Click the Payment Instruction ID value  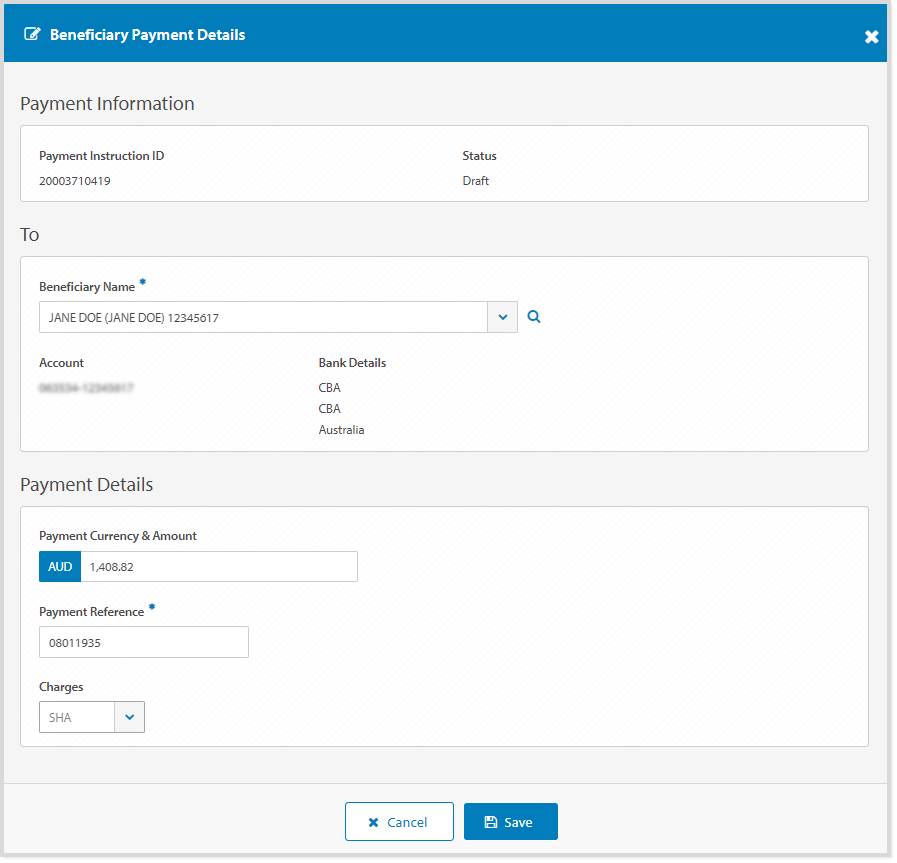73,180
